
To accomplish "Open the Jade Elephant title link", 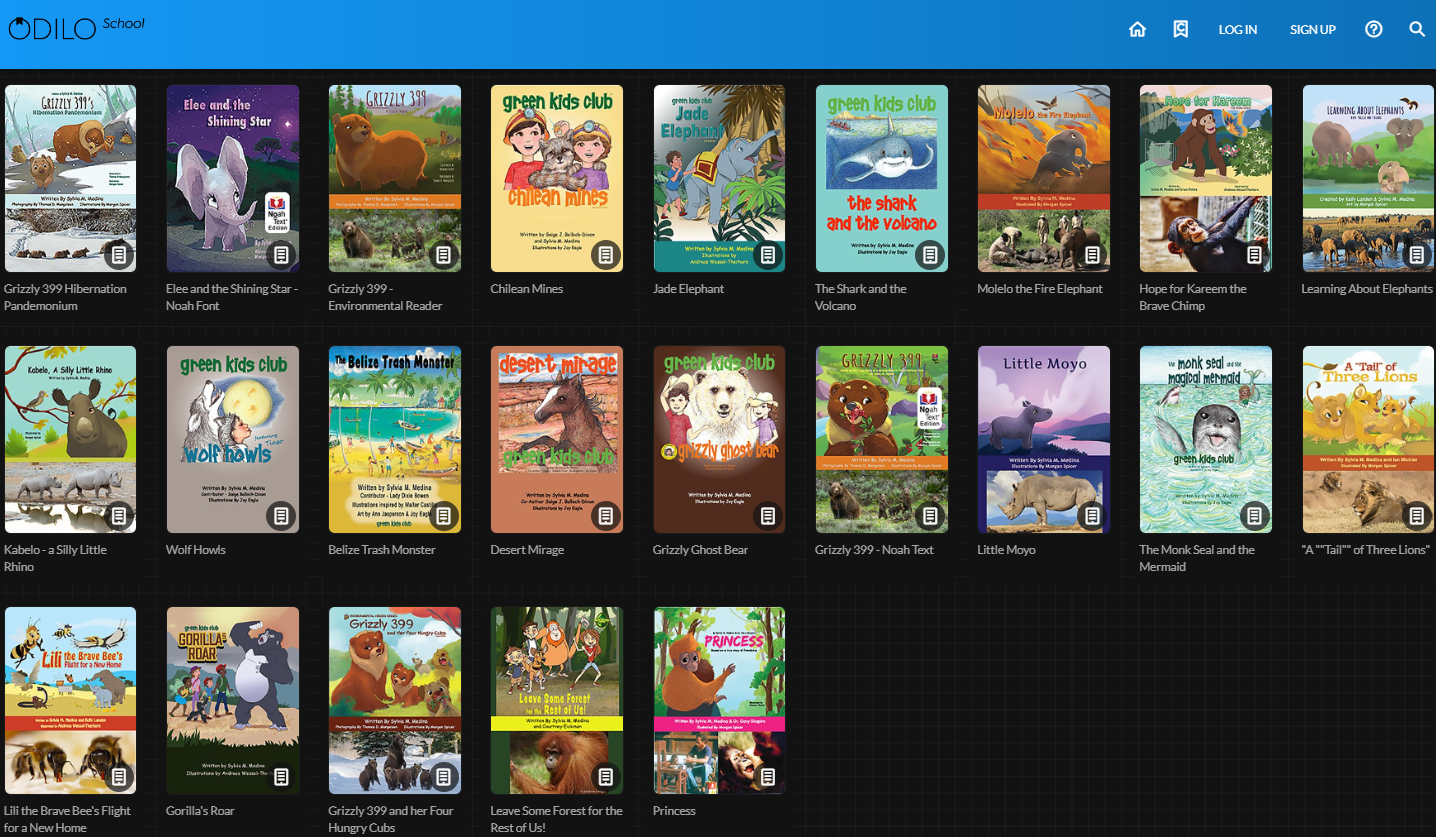I will point(688,289).
